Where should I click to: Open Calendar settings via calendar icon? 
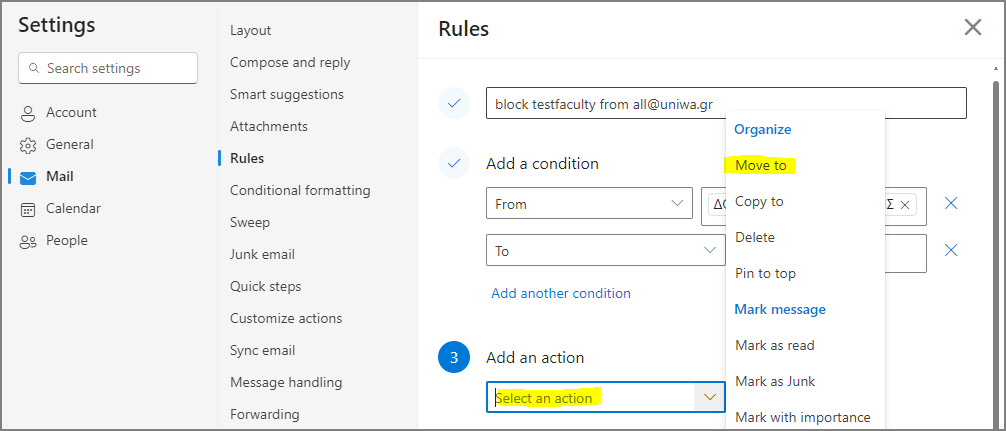coord(28,210)
